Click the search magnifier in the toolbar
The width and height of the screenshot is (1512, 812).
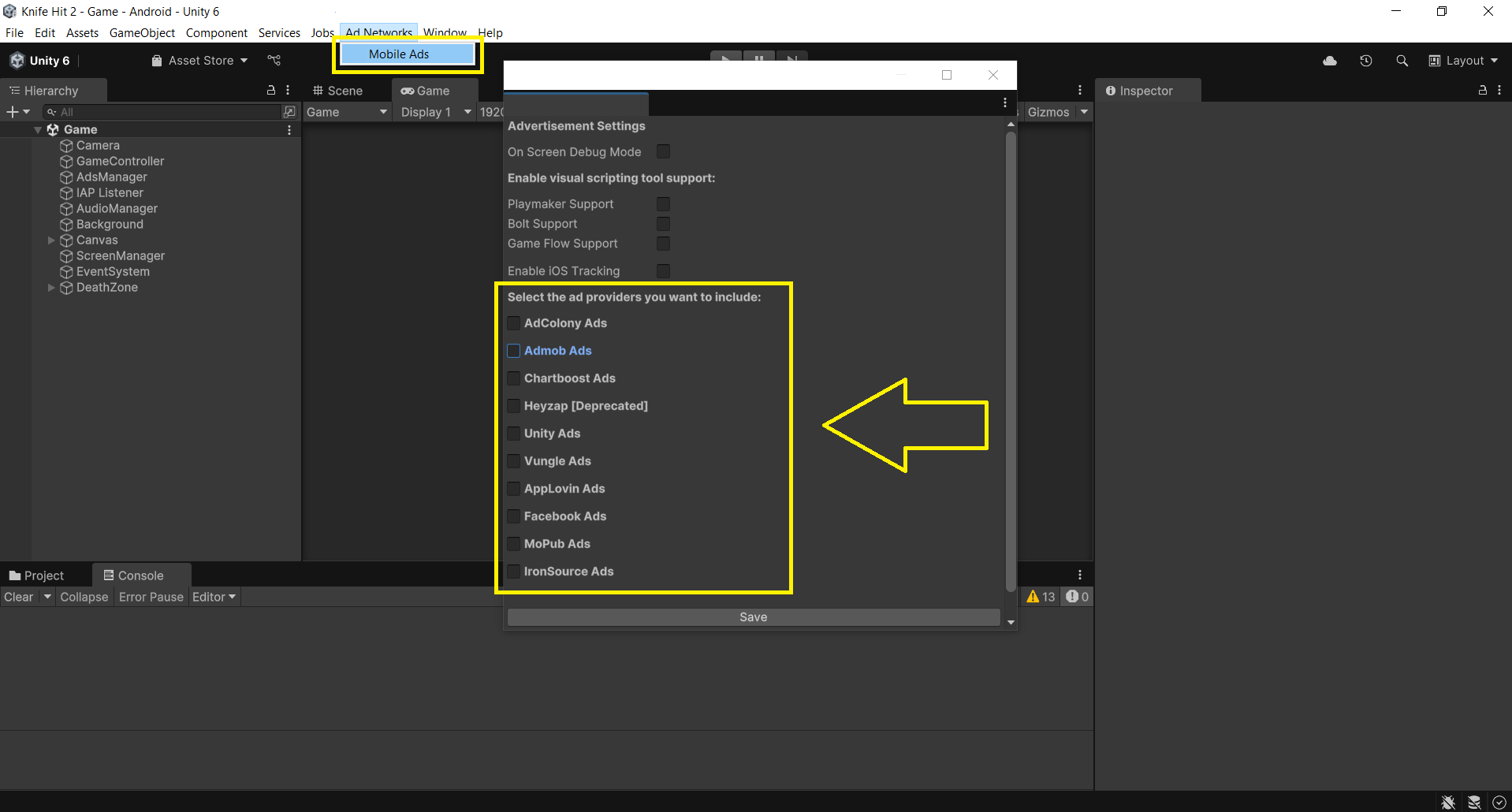coord(1402,61)
